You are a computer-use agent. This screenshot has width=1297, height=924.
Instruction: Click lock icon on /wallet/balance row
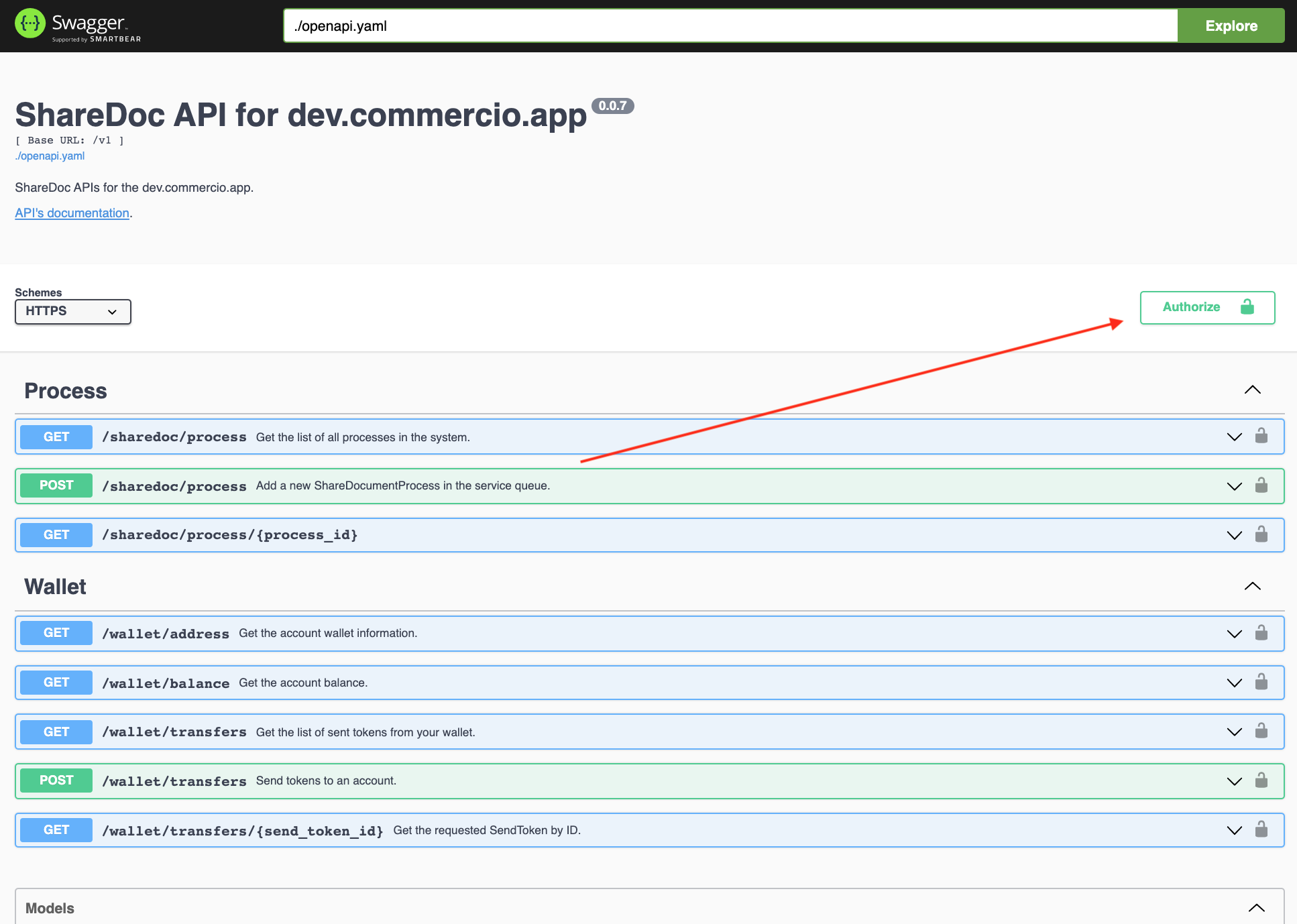coord(1261,683)
